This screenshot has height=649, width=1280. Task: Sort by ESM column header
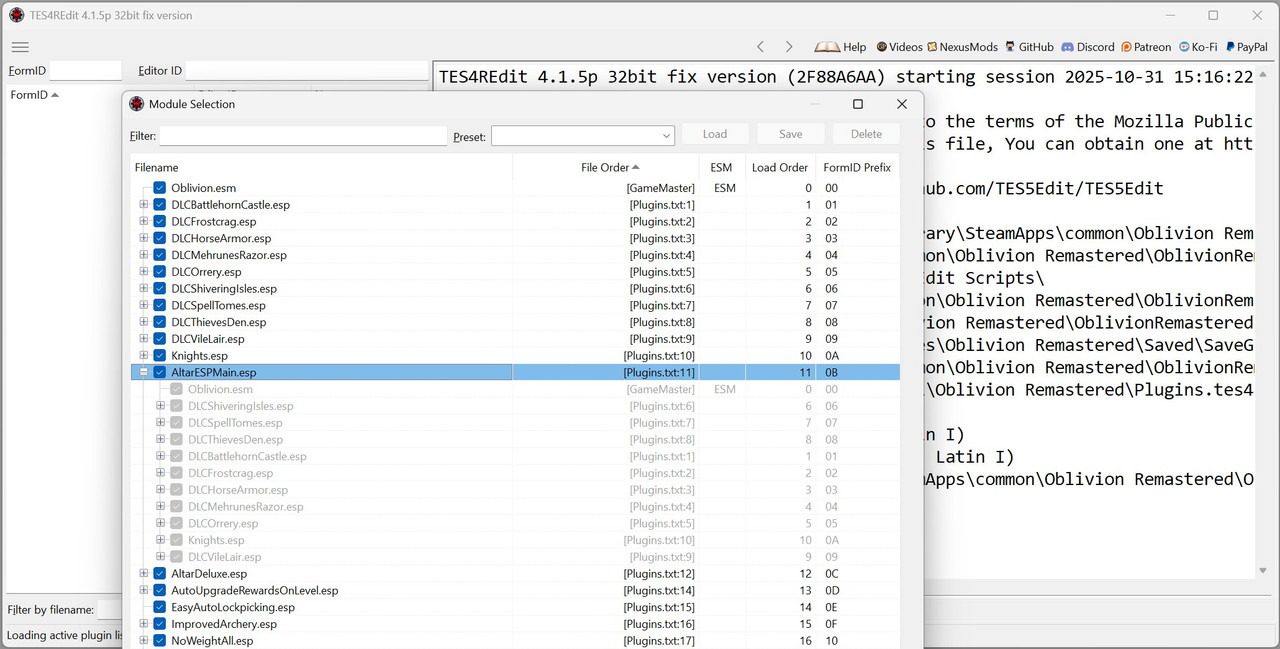(x=721, y=167)
